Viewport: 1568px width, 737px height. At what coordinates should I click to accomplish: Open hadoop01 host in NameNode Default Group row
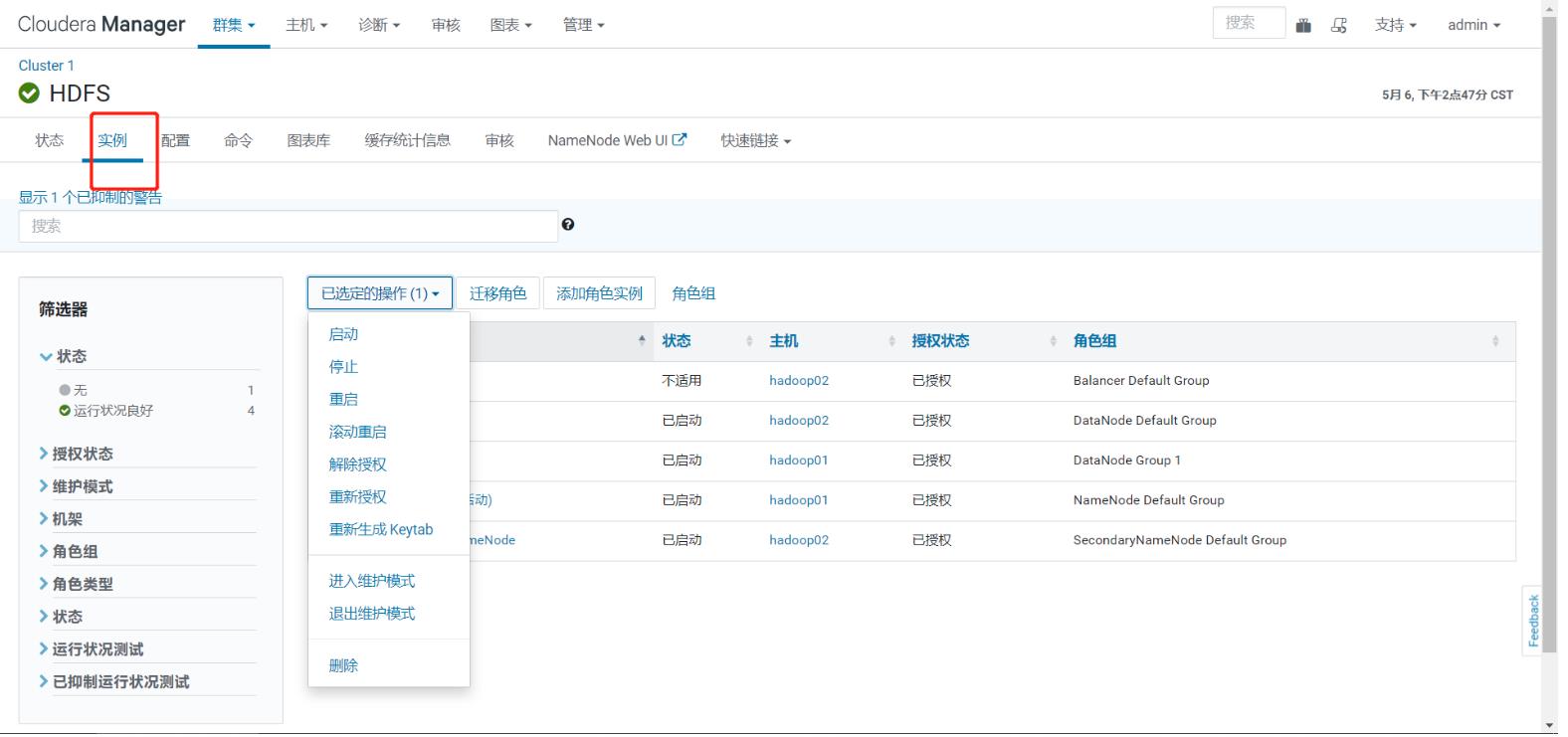[799, 500]
